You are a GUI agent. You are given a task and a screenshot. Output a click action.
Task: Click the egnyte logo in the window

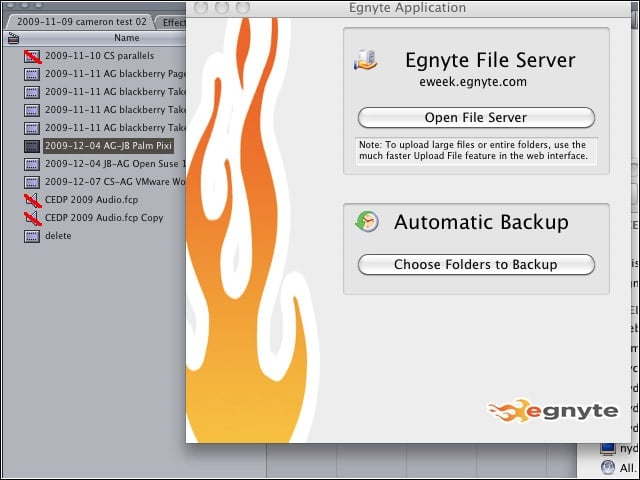pyautogui.click(x=553, y=410)
